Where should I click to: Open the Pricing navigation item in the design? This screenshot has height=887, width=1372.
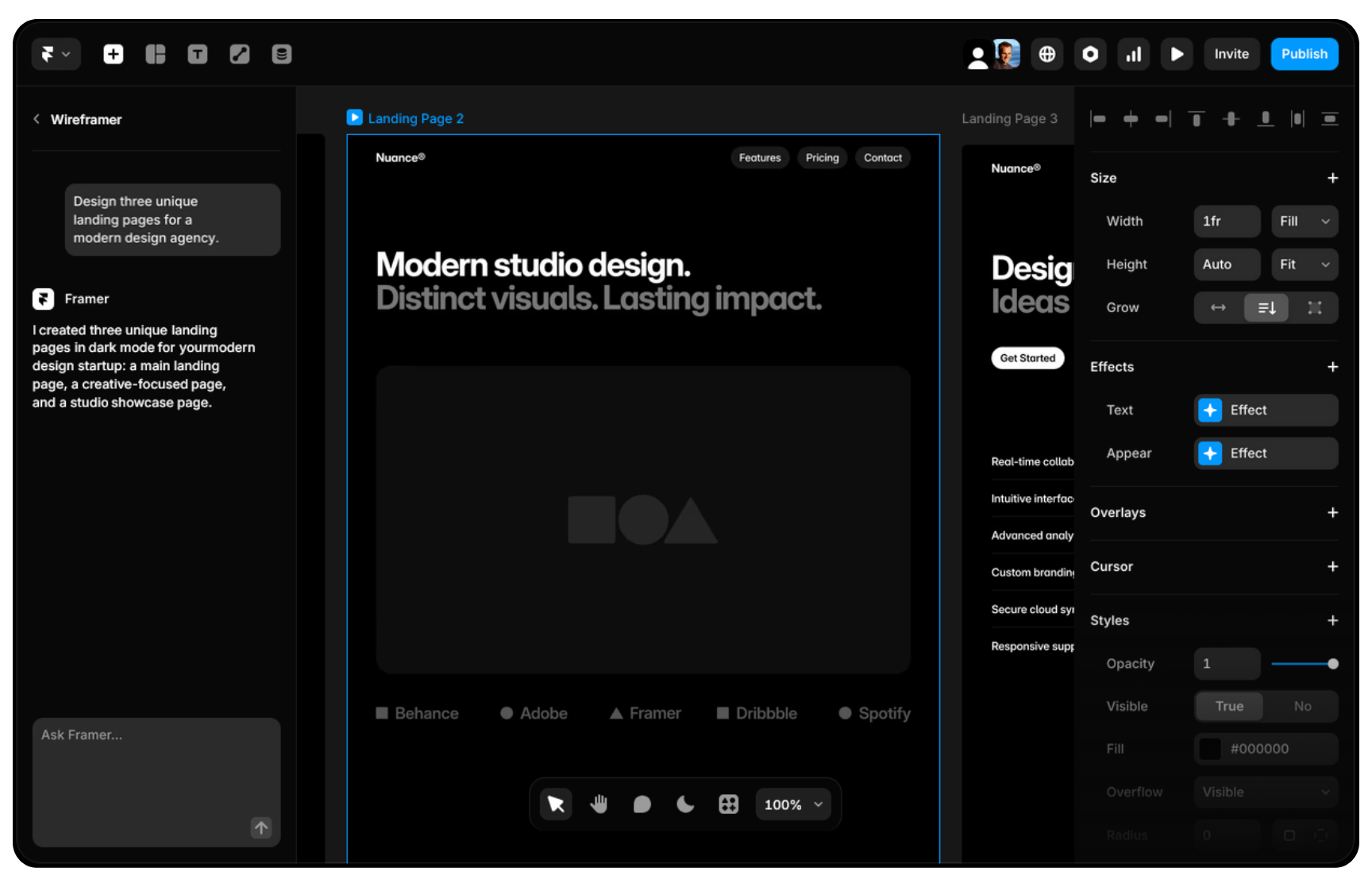pos(822,157)
